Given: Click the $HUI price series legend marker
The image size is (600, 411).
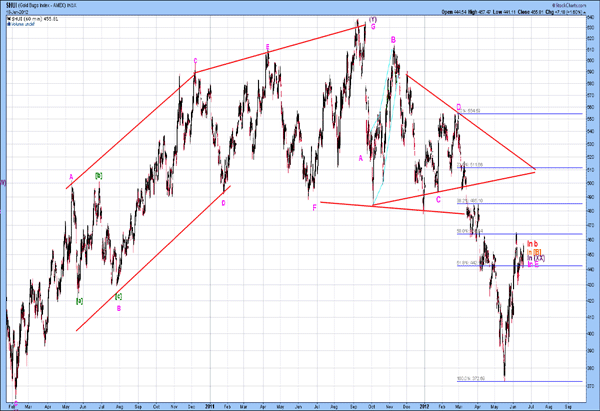Looking at the screenshot, I should coord(9,19).
